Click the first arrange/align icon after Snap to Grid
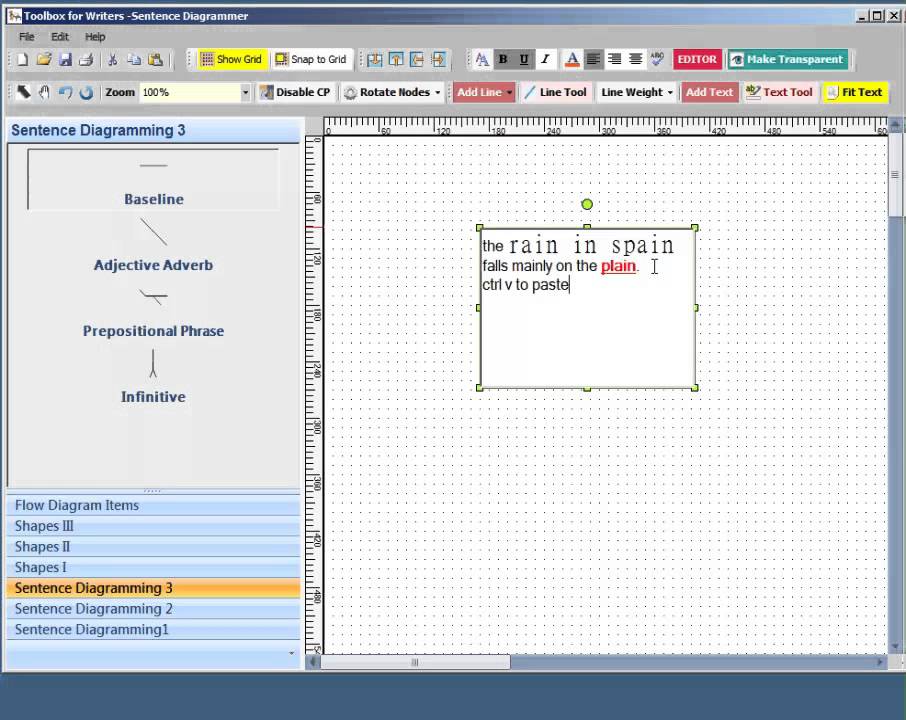The height and width of the screenshot is (720, 906). pos(374,60)
